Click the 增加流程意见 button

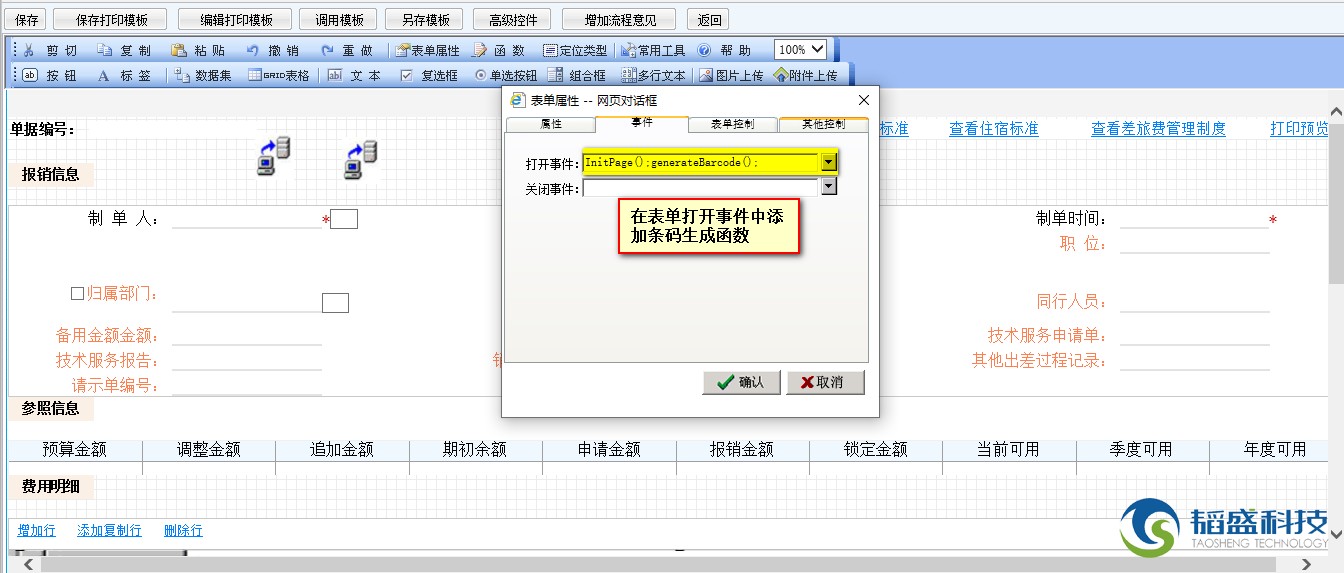618,19
